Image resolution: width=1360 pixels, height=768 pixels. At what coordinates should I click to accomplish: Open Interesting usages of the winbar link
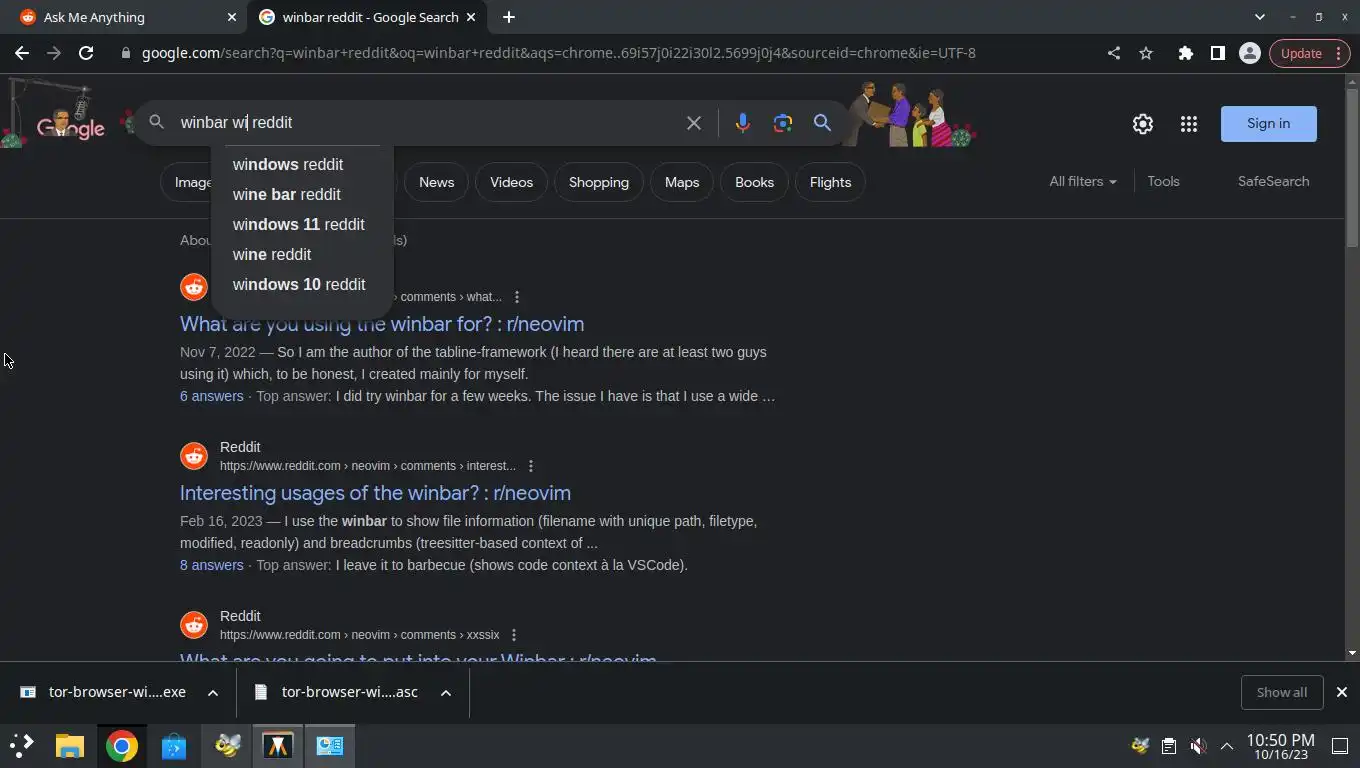[x=375, y=493]
